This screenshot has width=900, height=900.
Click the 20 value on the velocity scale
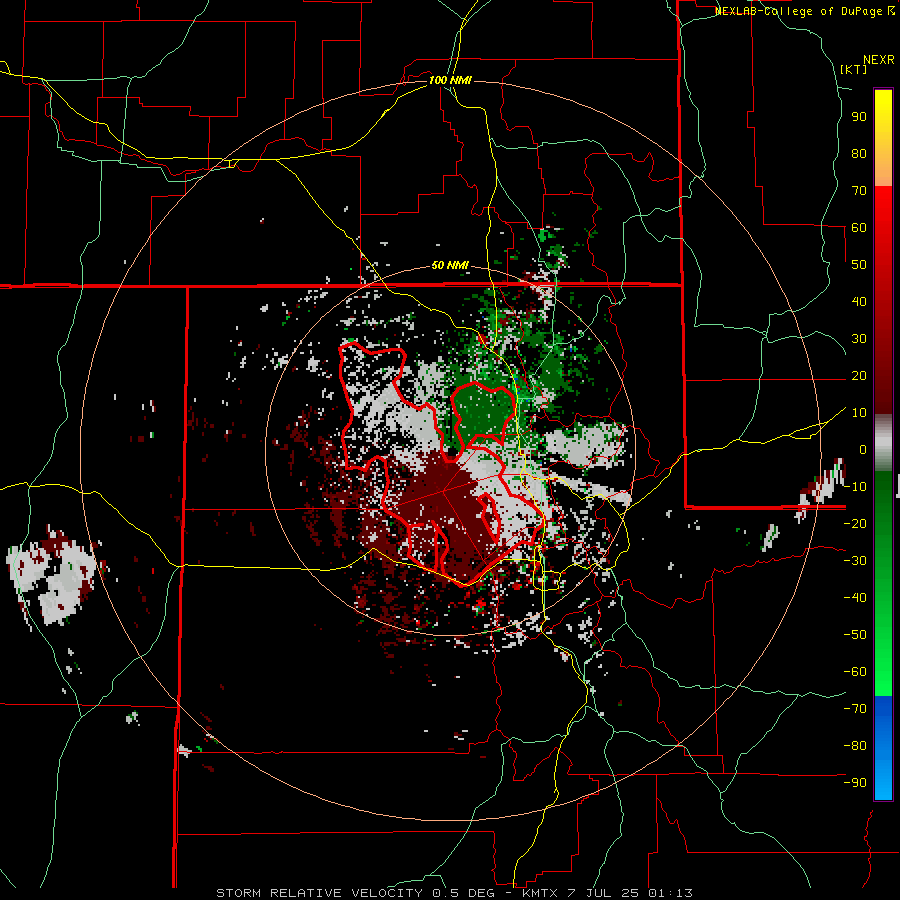pyautogui.click(x=859, y=376)
